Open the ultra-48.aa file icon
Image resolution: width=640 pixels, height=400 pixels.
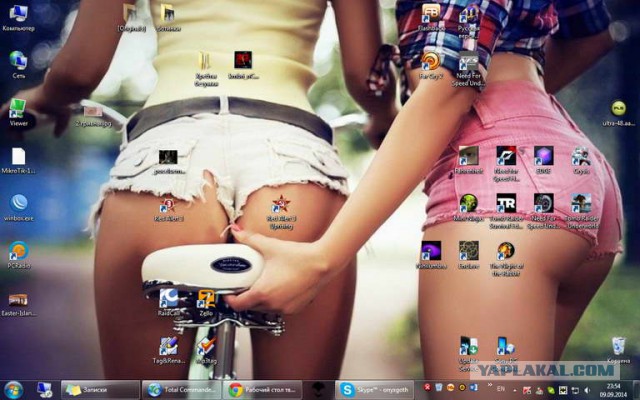point(618,112)
